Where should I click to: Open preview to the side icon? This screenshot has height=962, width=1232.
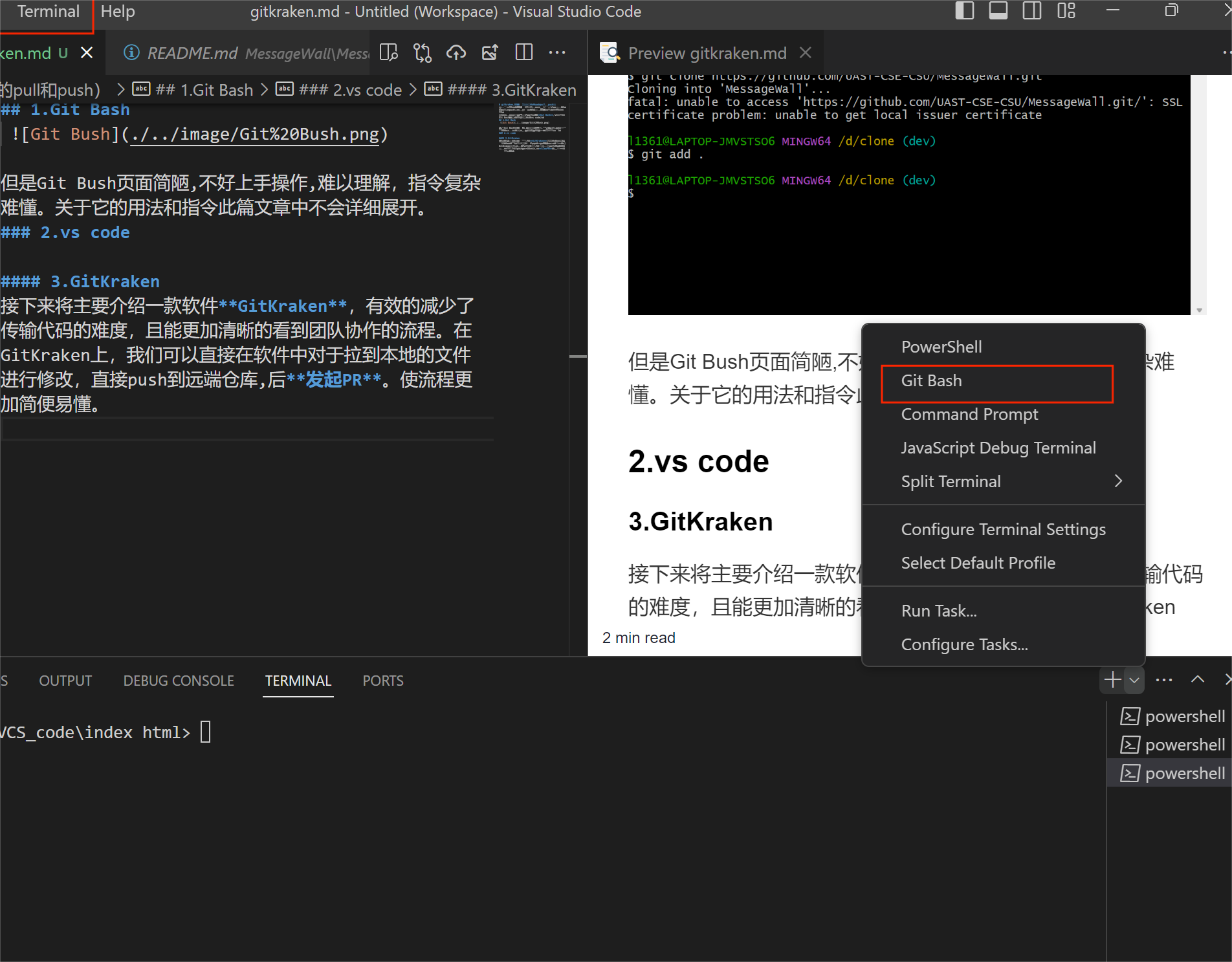[x=388, y=53]
